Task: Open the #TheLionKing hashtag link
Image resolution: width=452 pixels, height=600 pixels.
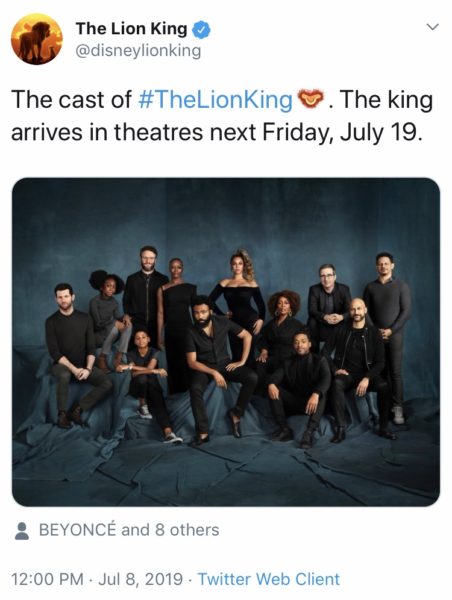Action: tap(215, 100)
